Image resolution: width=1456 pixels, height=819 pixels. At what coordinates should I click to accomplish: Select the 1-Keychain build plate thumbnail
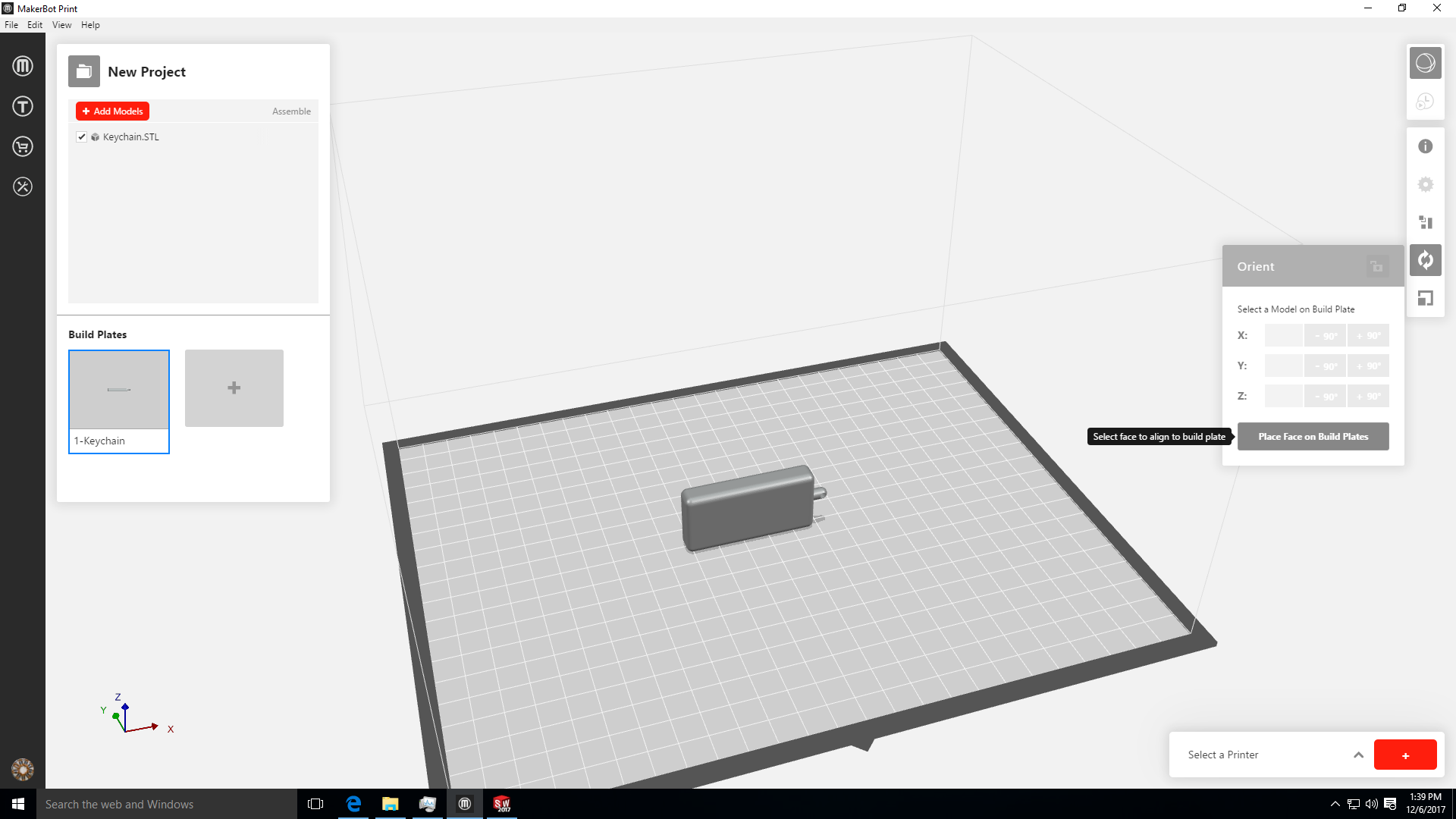tap(118, 391)
